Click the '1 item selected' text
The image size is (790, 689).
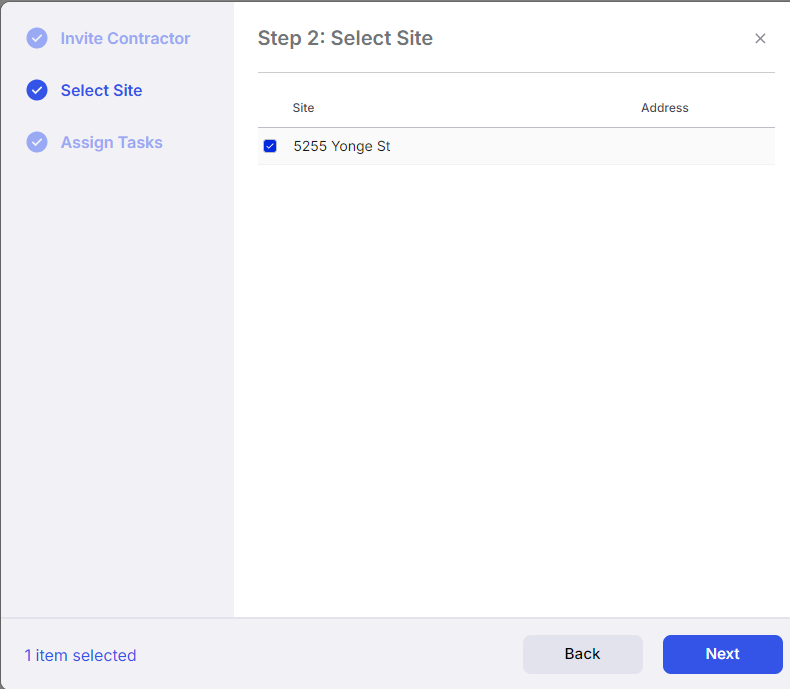point(81,655)
